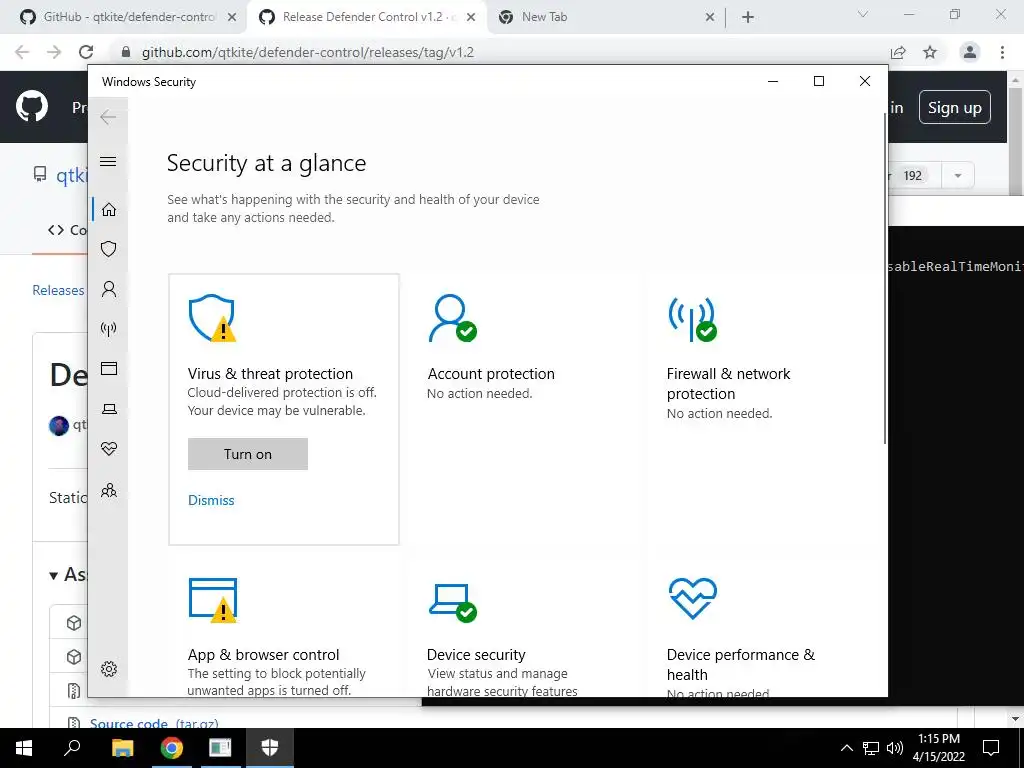This screenshot has height=768, width=1024.
Task: Click the Releases link on GitHub
Action: pyautogui.click(x=58, y=290)
